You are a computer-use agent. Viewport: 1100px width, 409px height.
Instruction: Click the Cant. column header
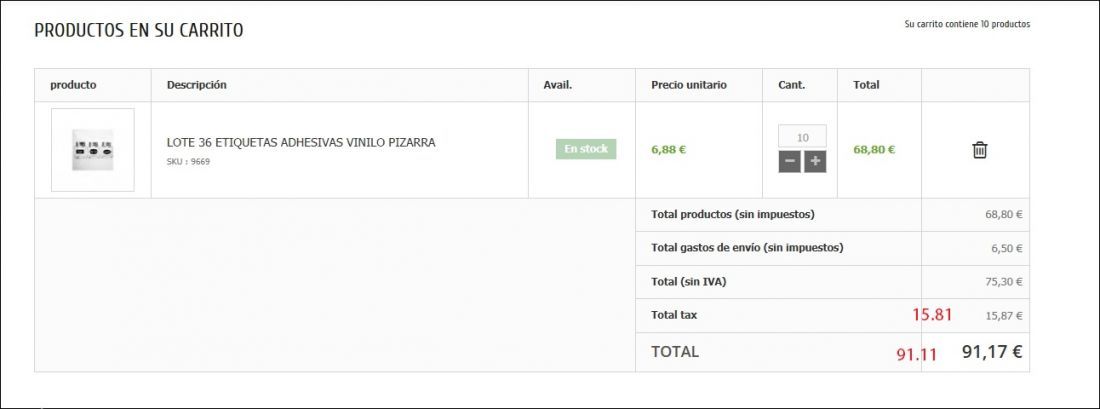[x=791, y=85]
